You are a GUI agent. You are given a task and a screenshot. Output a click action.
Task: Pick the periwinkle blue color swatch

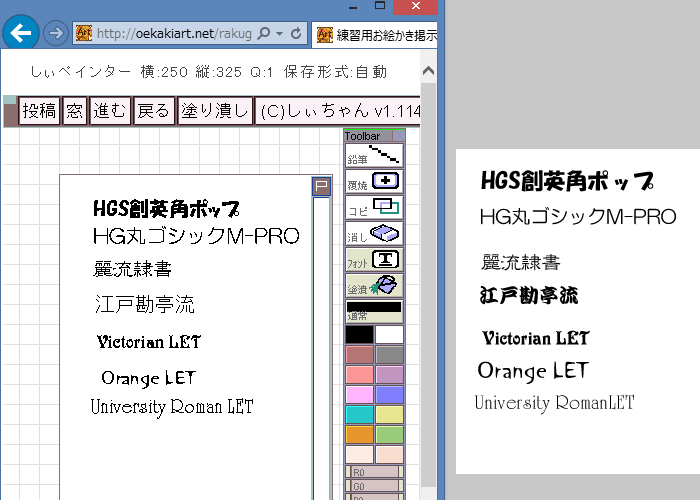click(389, 395)
